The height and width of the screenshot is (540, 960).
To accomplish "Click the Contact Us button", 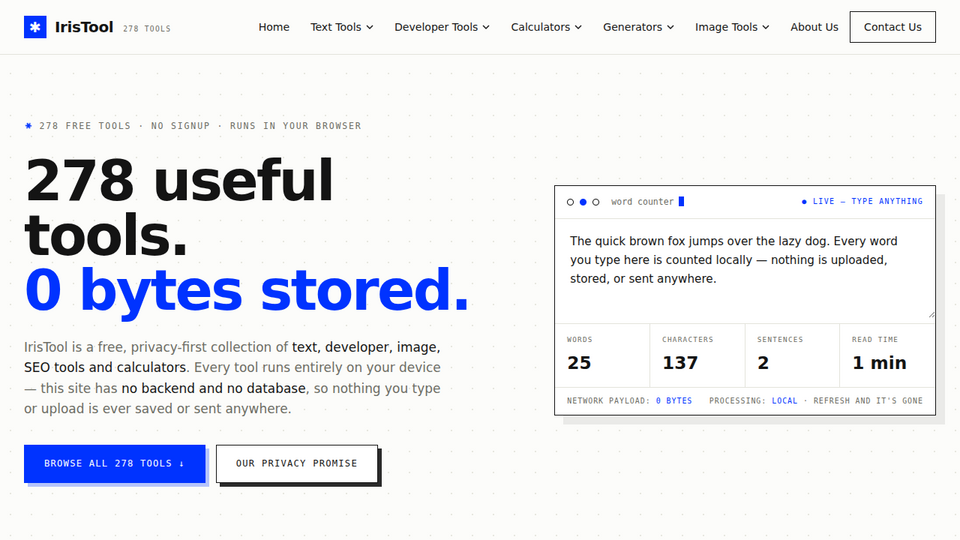I will tap(892, 27).
